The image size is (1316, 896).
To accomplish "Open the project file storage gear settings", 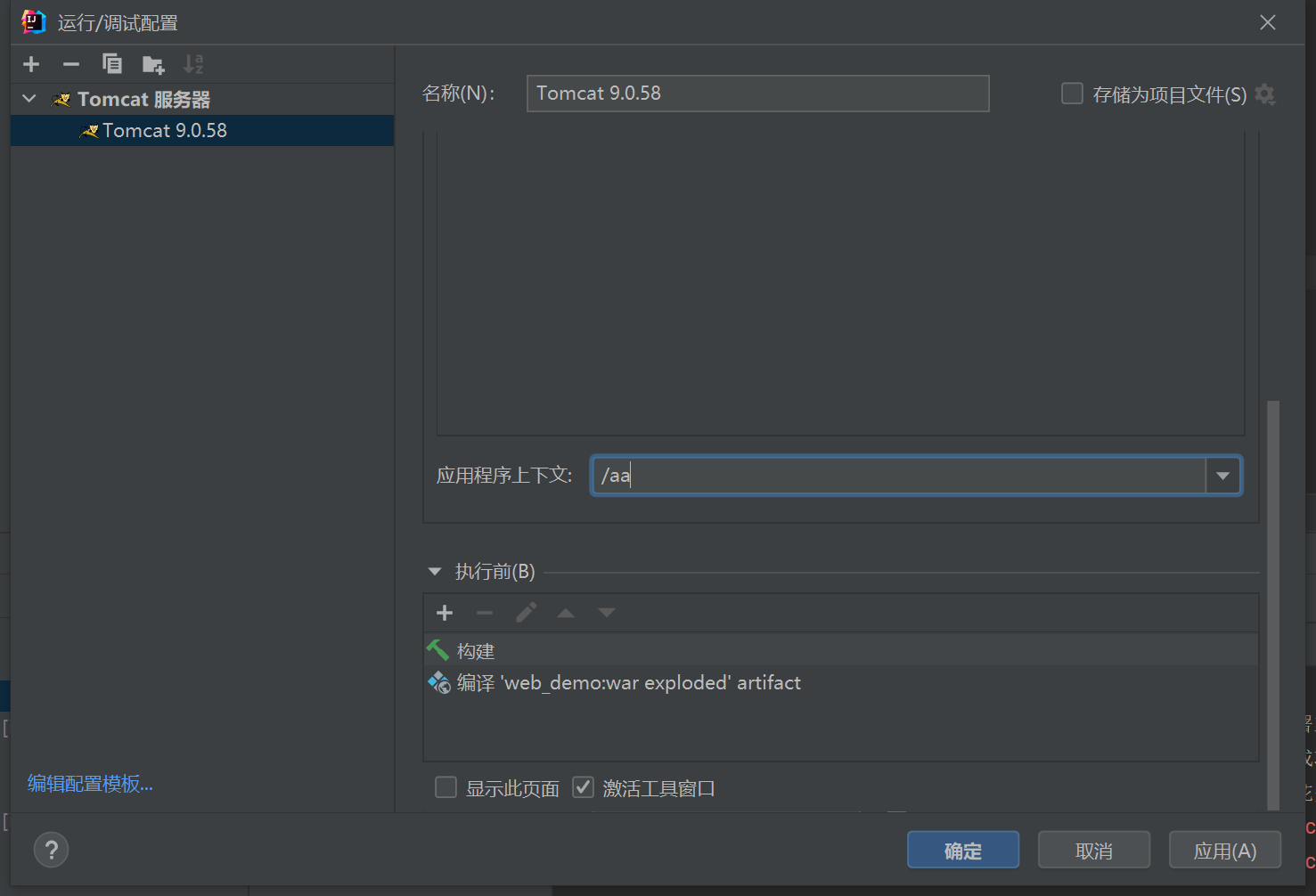I will 1265,94.
